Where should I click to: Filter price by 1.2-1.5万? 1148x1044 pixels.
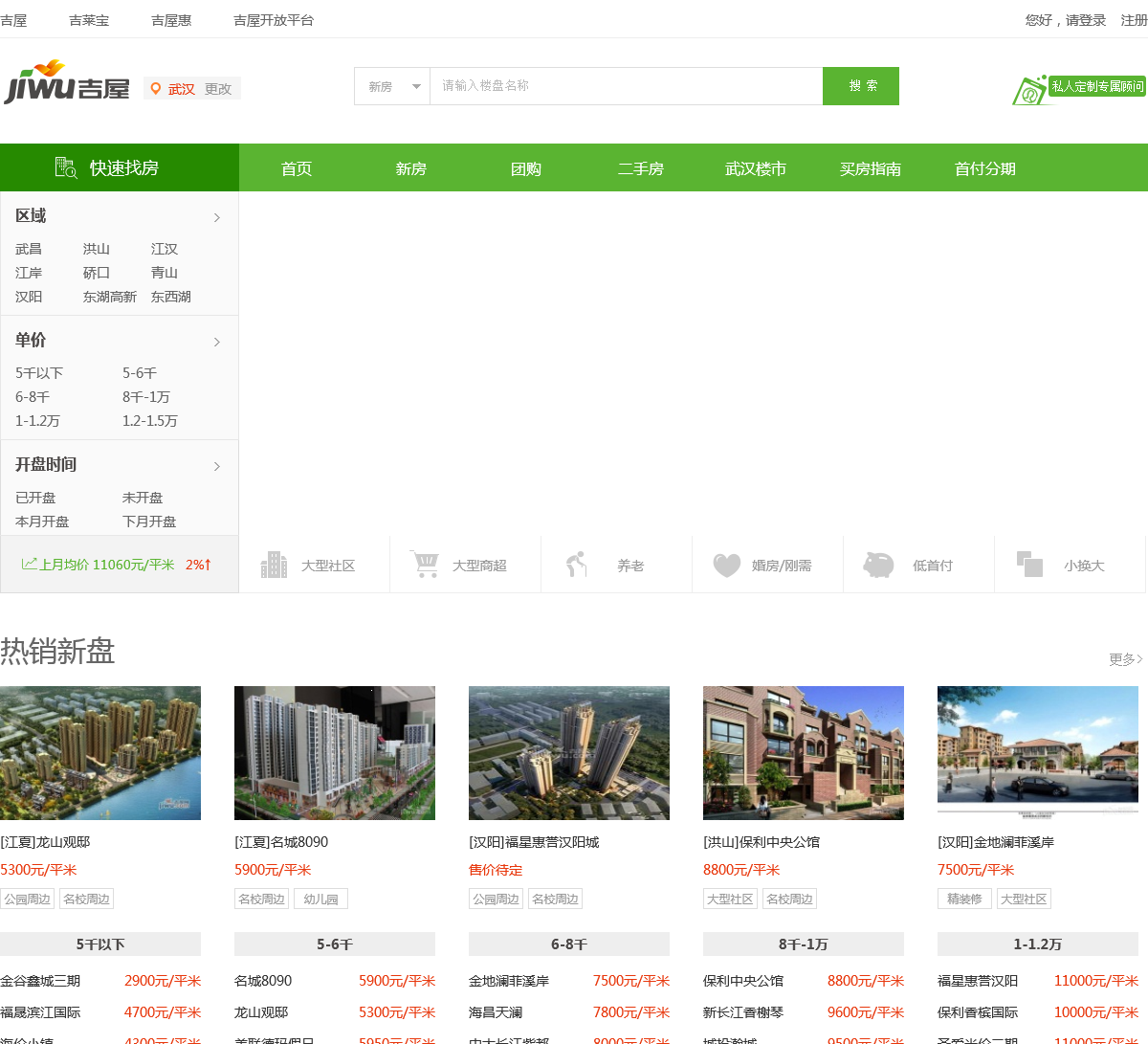[x=150, y=421]
